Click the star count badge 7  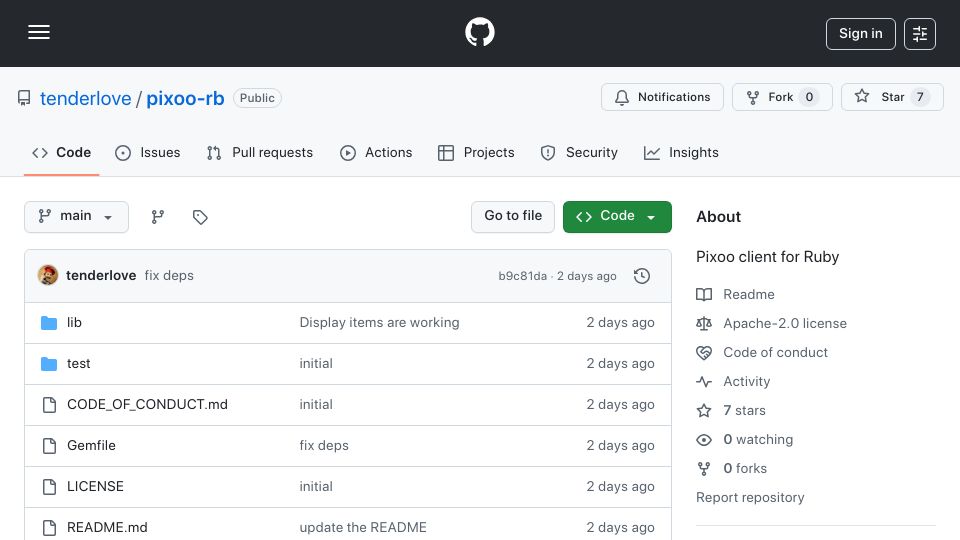(920, 97)
